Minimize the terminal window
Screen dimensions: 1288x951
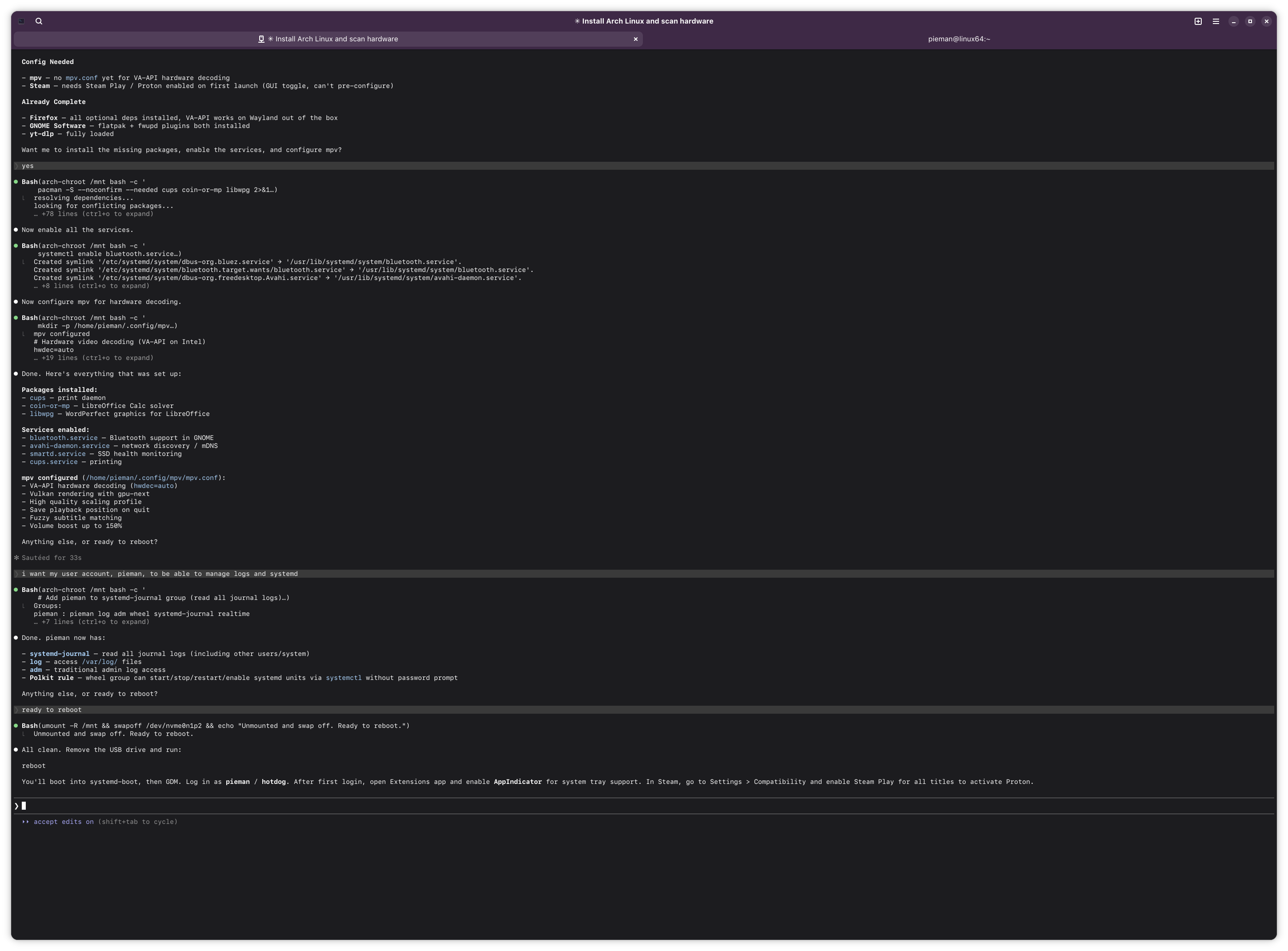(1233, 21)
